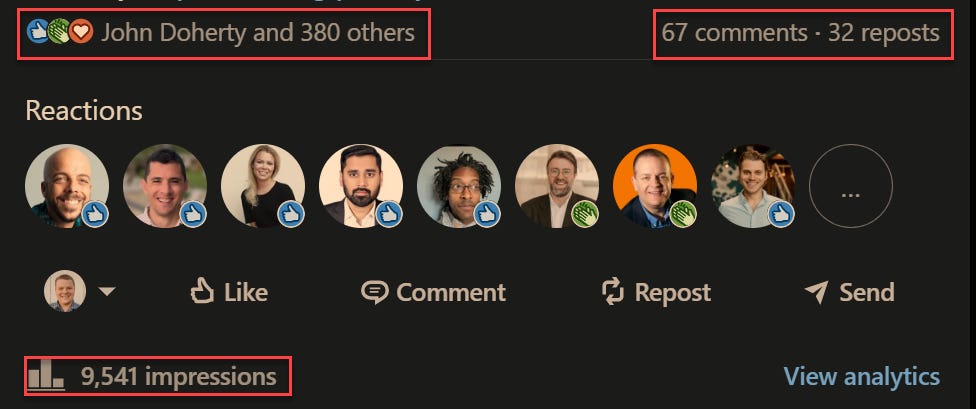
Task: Click the thumbs-up badge on the bald man's avatar
Action: click(x=95, y=214)
